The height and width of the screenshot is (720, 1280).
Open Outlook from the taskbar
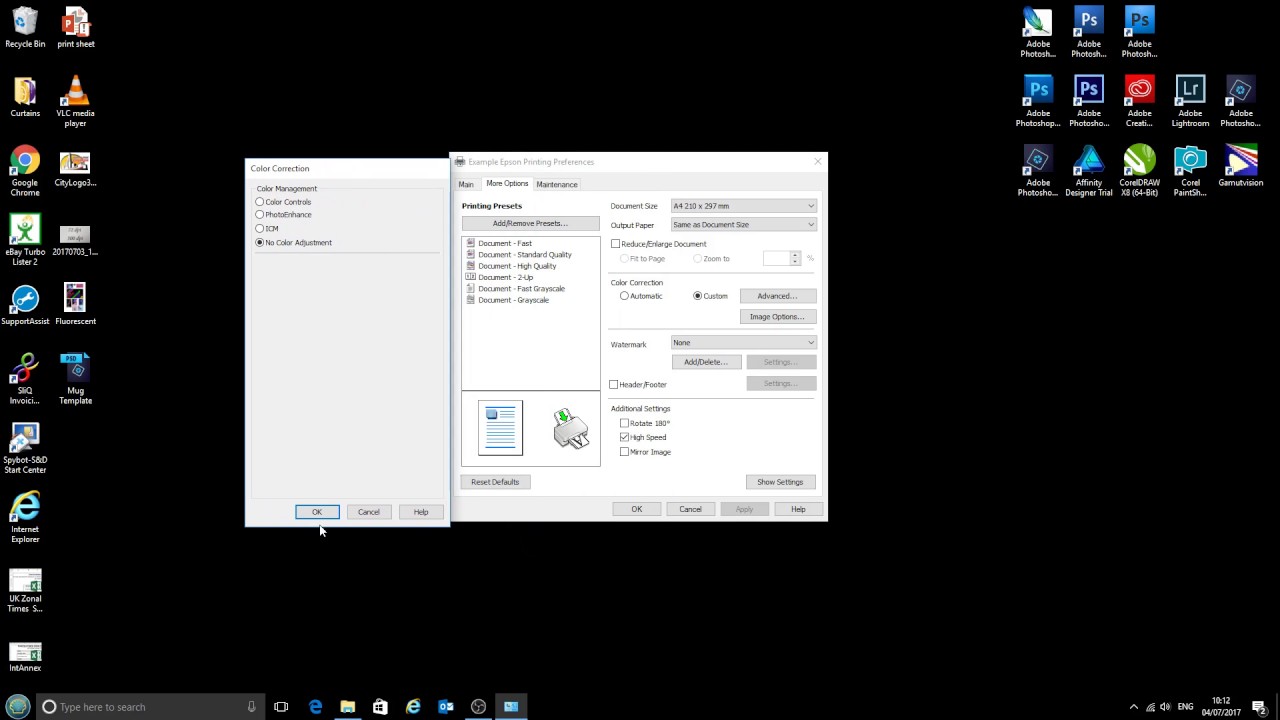(x=446, y=707)
